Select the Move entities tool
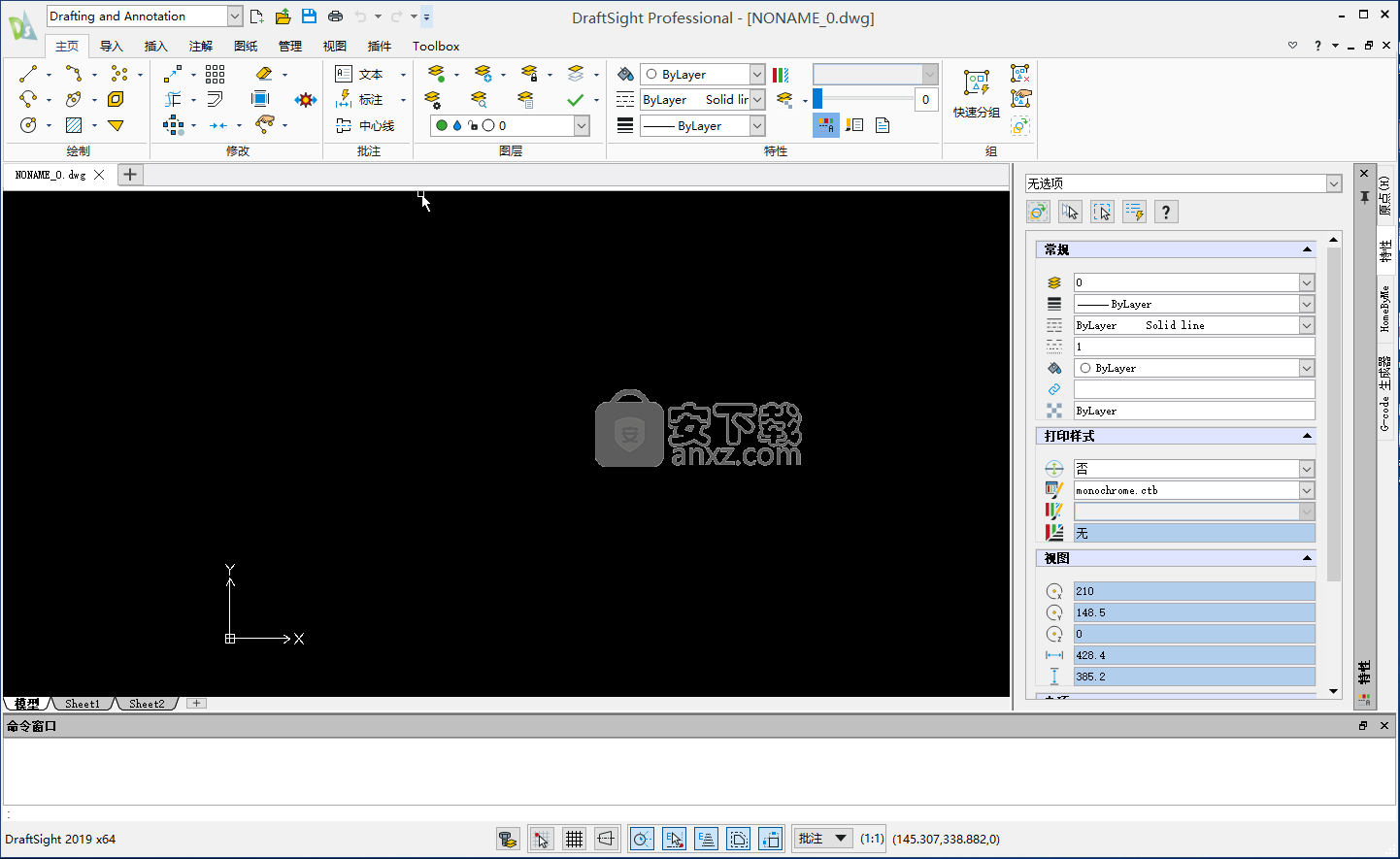 point(173,74)
